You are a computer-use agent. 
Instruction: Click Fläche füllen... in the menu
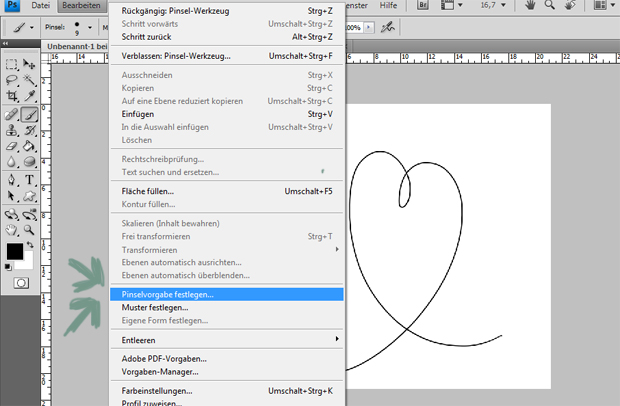tap(148, 190)
